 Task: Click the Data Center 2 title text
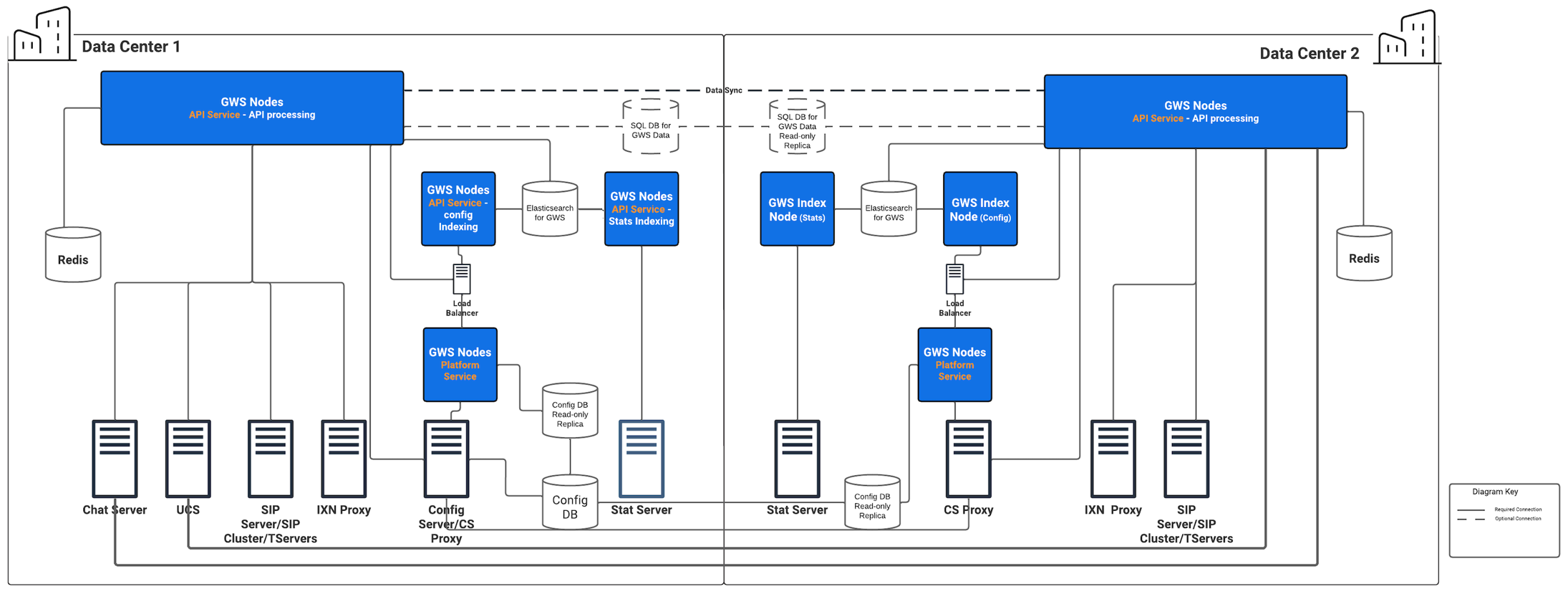(1310, 54)
